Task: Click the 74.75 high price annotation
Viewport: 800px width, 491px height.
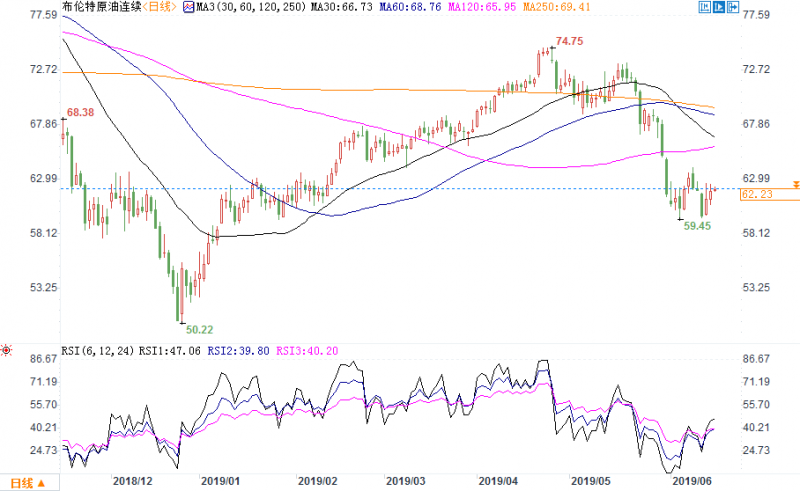Action: (x=569, y=41)
